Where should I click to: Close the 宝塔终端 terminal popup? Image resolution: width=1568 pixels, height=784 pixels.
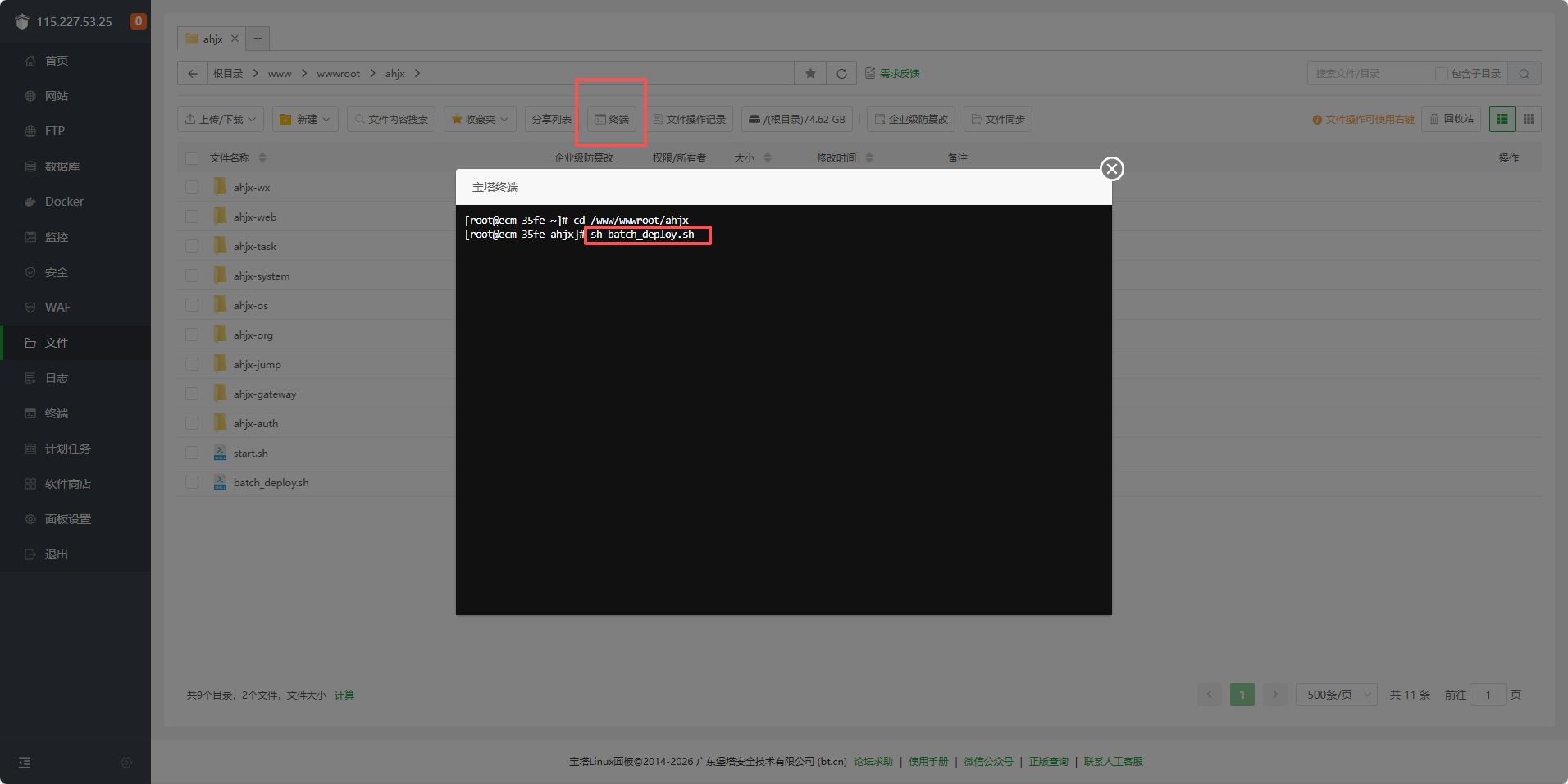coord(1111,169)
